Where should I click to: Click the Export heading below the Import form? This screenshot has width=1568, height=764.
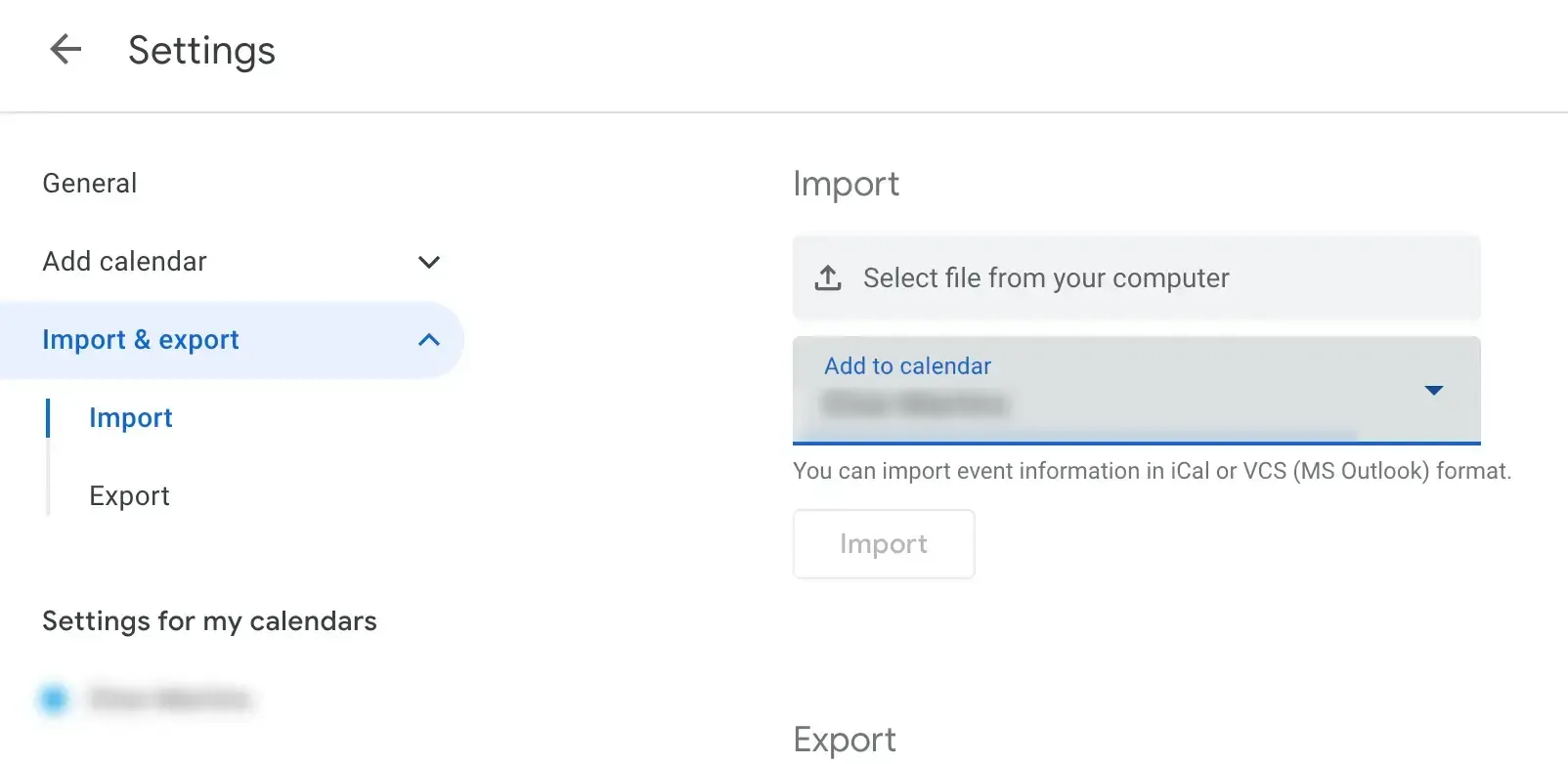pyautogui.click(x=845, y=739)
